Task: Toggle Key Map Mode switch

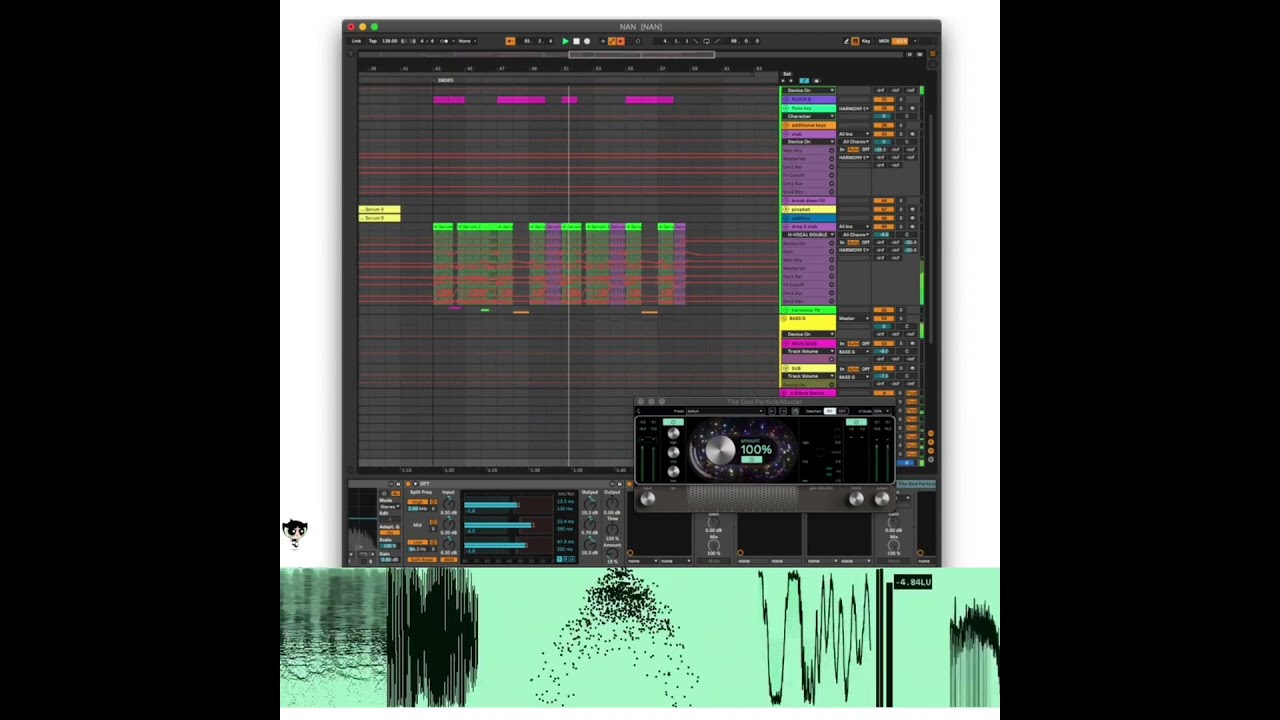Action: 866,41
